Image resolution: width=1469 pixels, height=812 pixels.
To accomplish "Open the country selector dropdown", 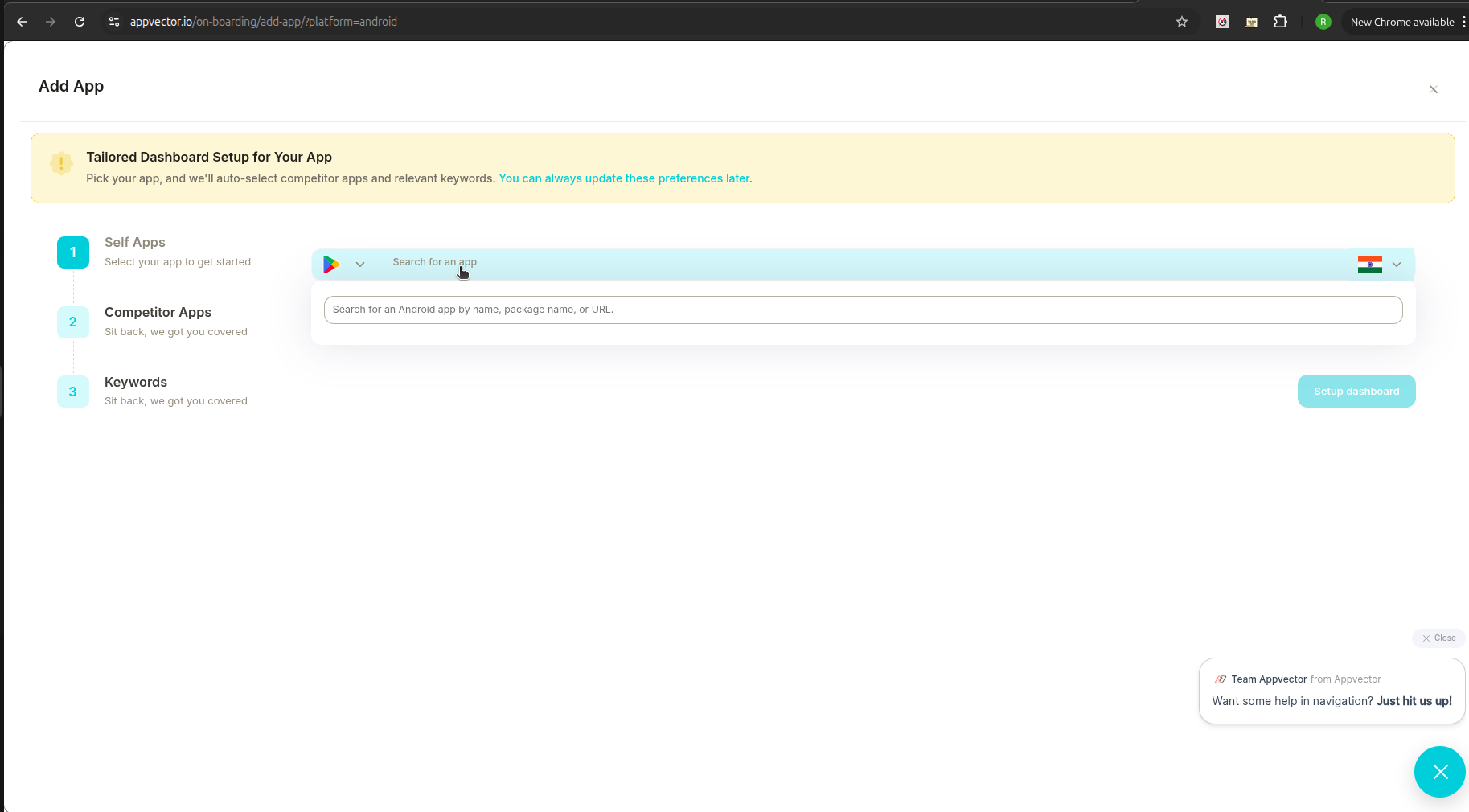I will pyautogui.click(x=1397, y=264).
